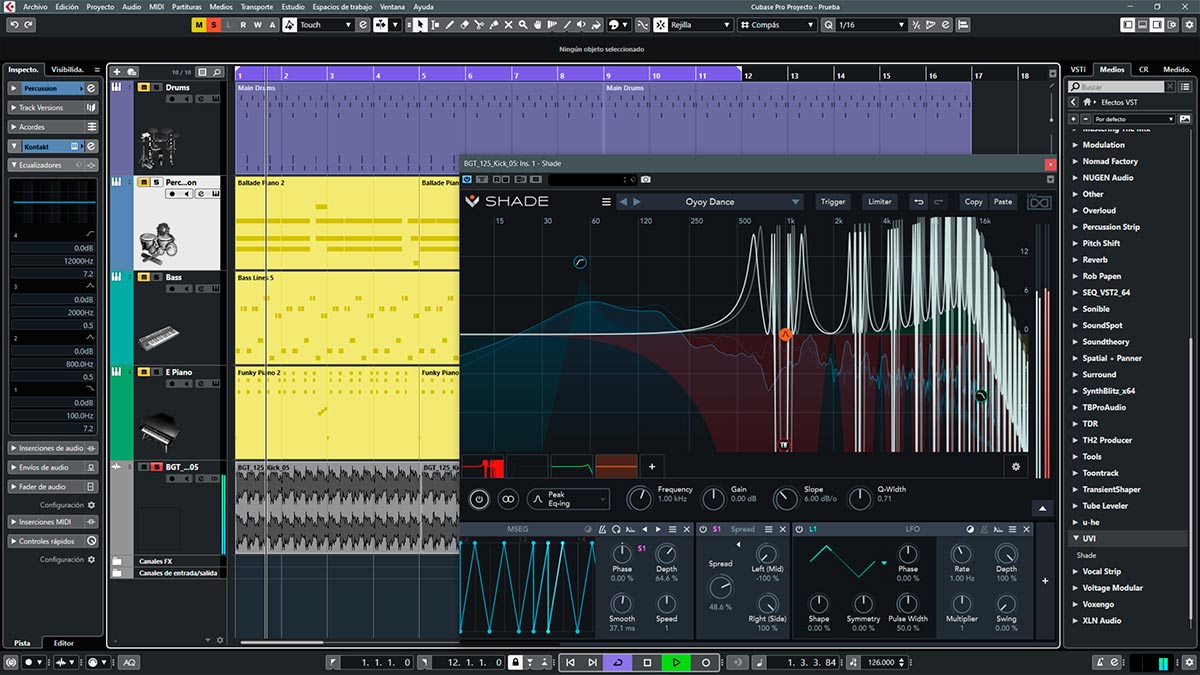
Task: Open the Ayuda menu
Action: coord(424,6)
